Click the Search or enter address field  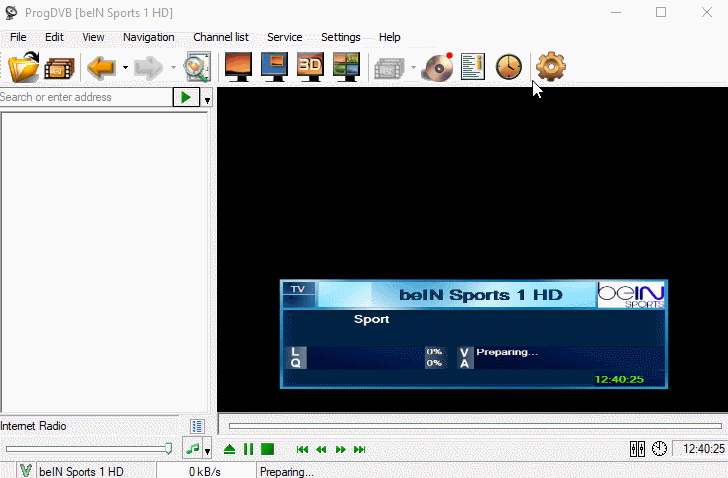pos(86,97)
